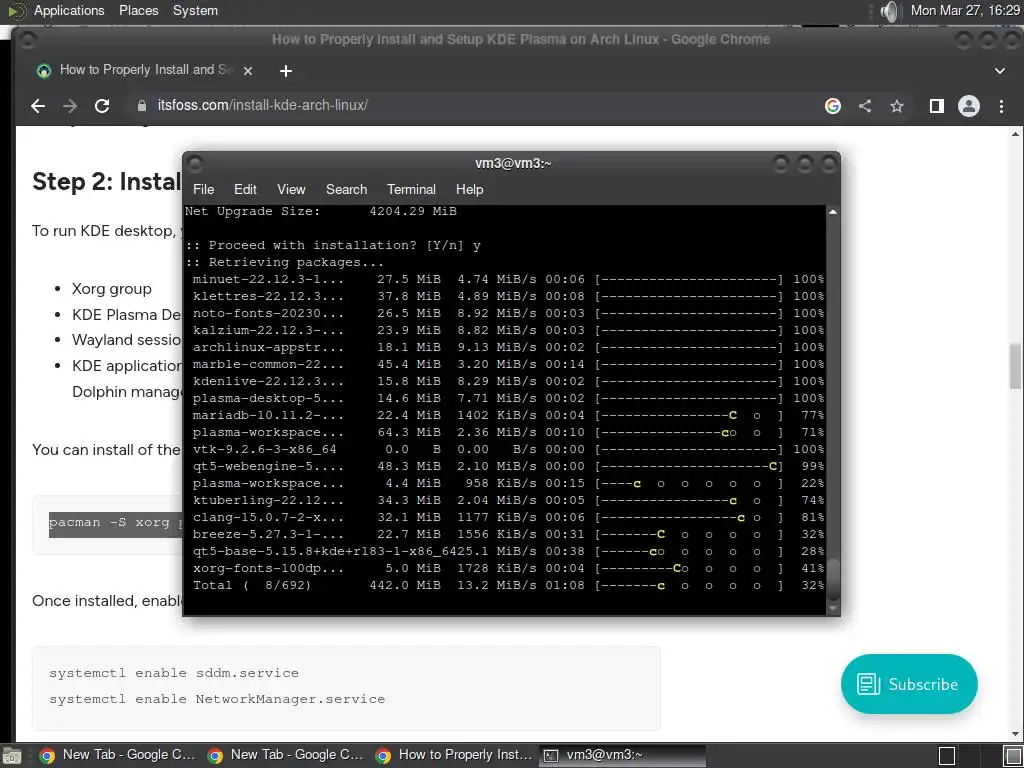Image resolution: width=1024 pixels, height=768 pixels.
Task: Click the Xorg group bullet item
Action: [112, 289]
